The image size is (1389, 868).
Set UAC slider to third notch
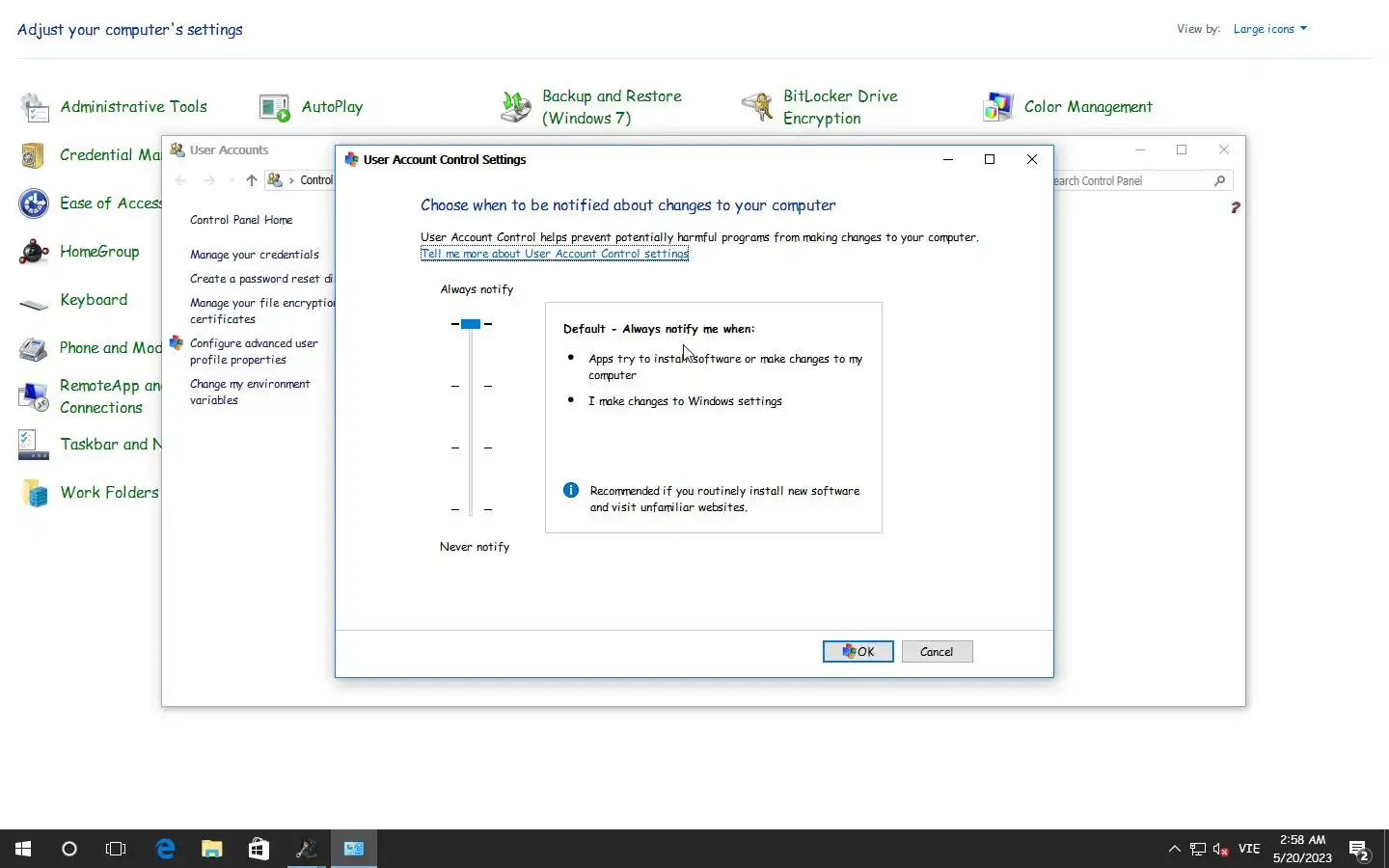[x=471, y=448]
